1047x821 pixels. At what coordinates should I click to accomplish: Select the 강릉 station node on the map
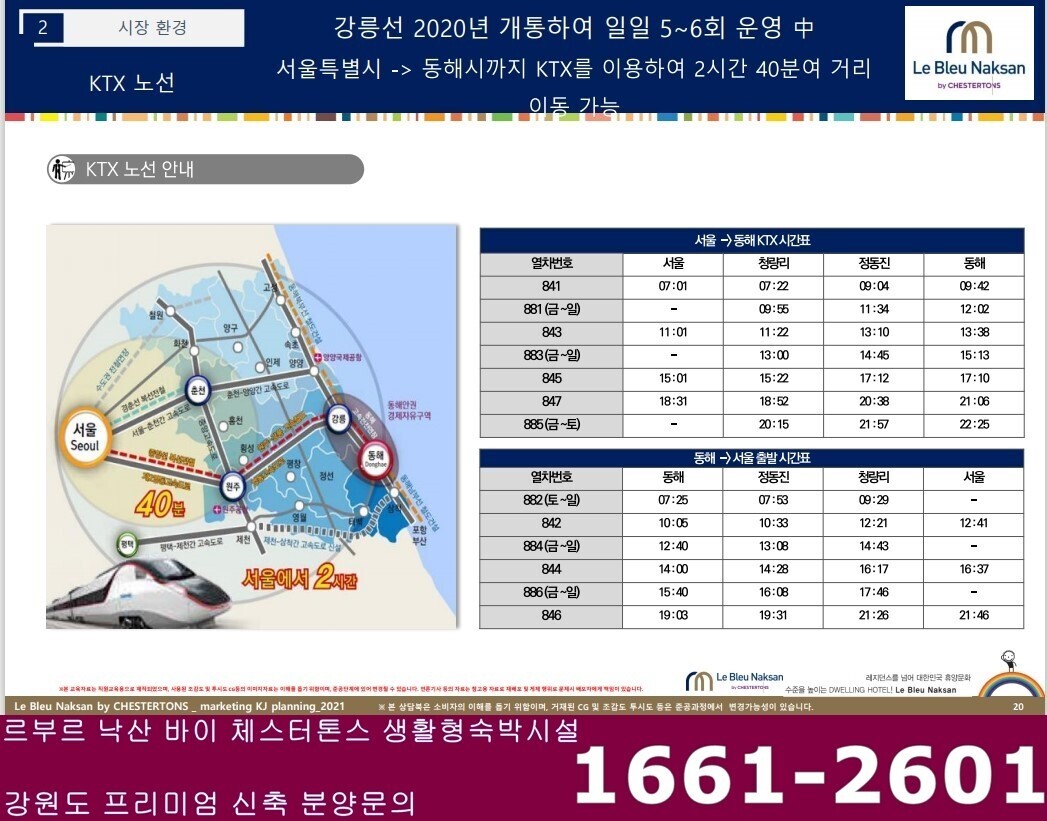339,419
